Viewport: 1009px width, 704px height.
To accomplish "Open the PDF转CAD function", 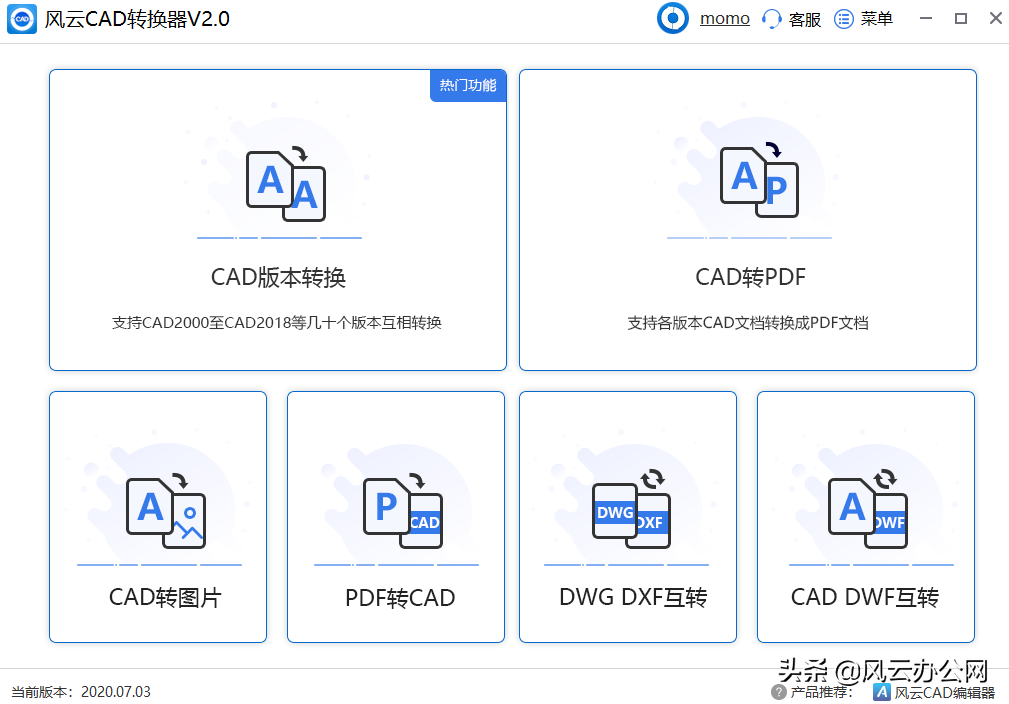I will pos(400,598).
